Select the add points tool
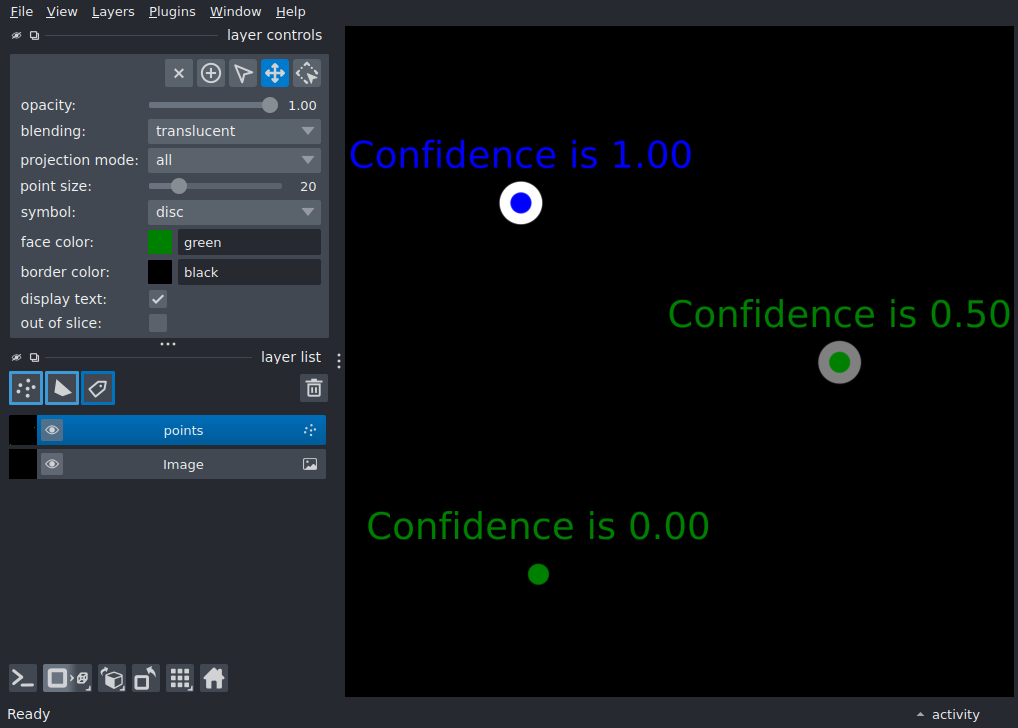Screen dimensions: 1018x728 pyautogui.click(x=211, y=73)
